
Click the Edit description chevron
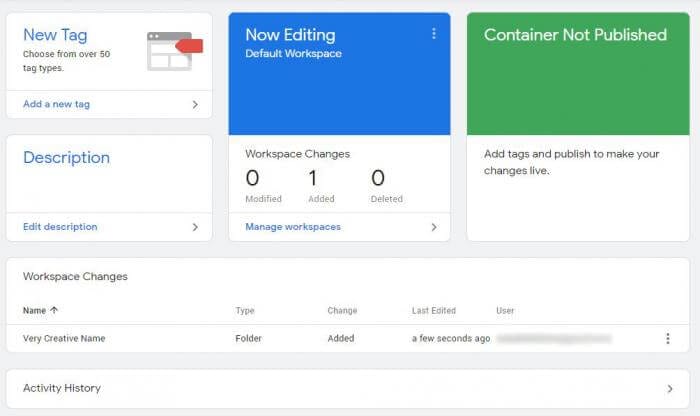(195, 227)
